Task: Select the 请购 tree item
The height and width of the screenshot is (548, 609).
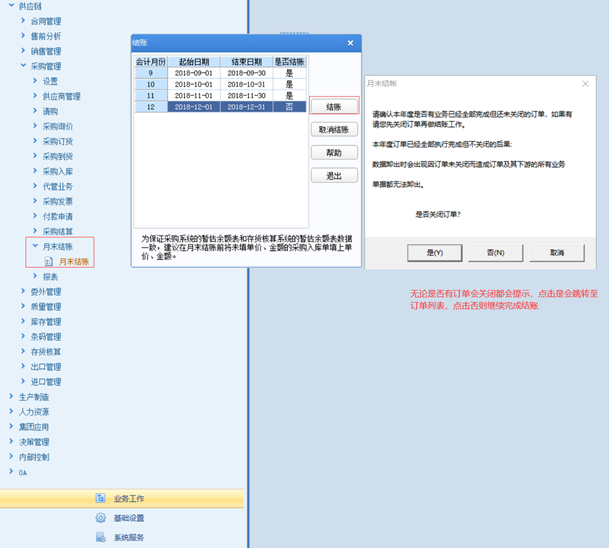Action: (50, 111)
